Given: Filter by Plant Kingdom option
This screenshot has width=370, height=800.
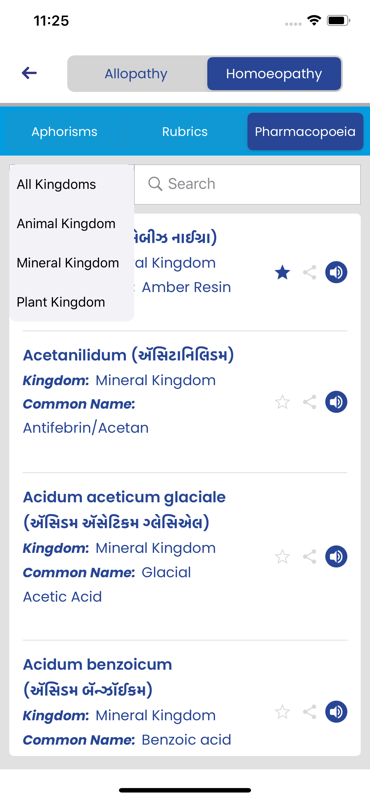Looking at the screenshot, I should click(x=71, y=302).
